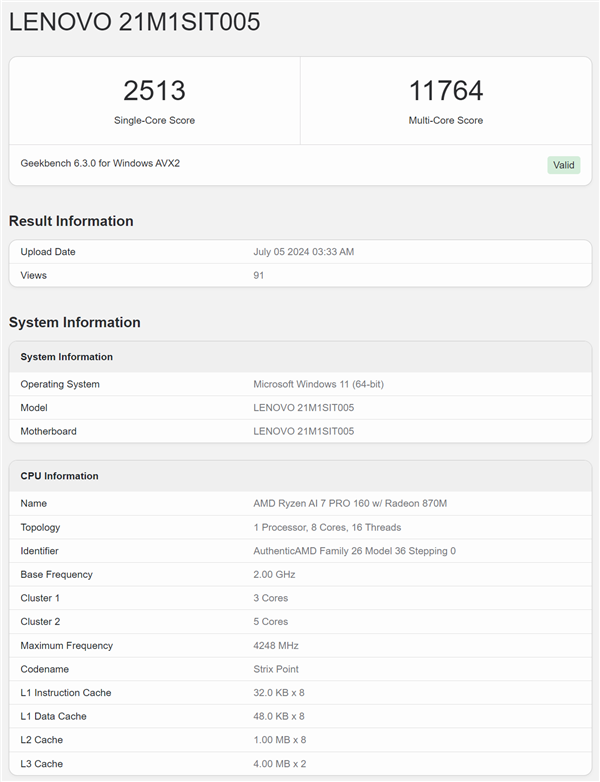Click the CPU Information table header
The image size is (600, 782).
click(59, 476)
